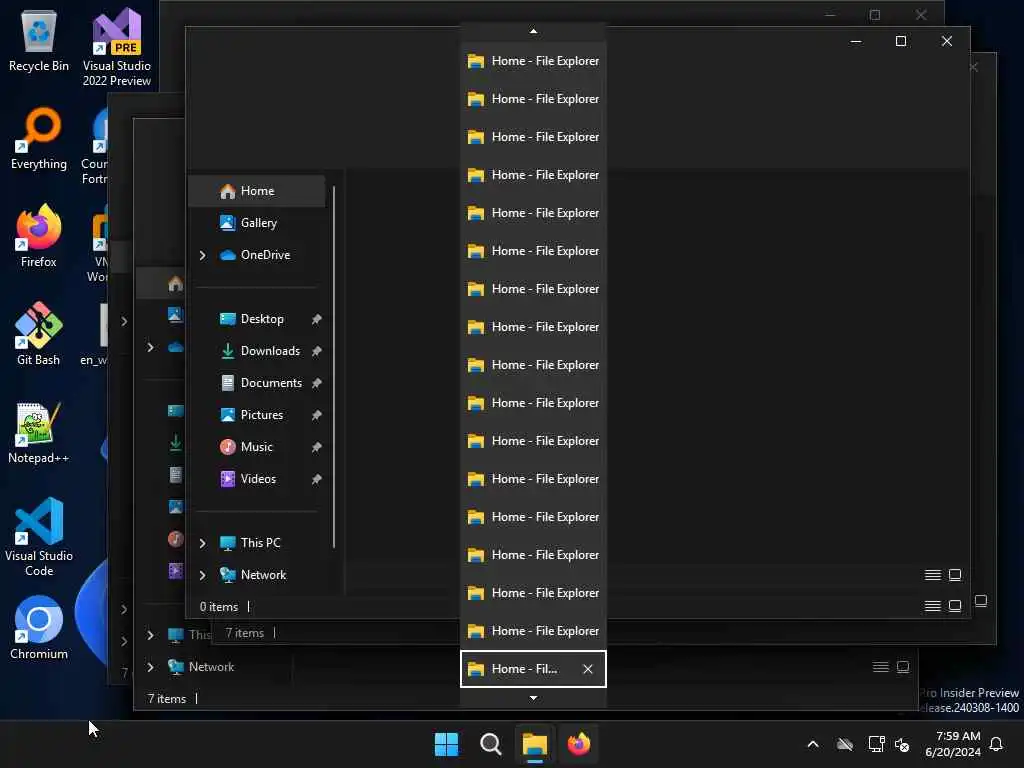Open Recycle Bin on the desktop

pos(39,41)
